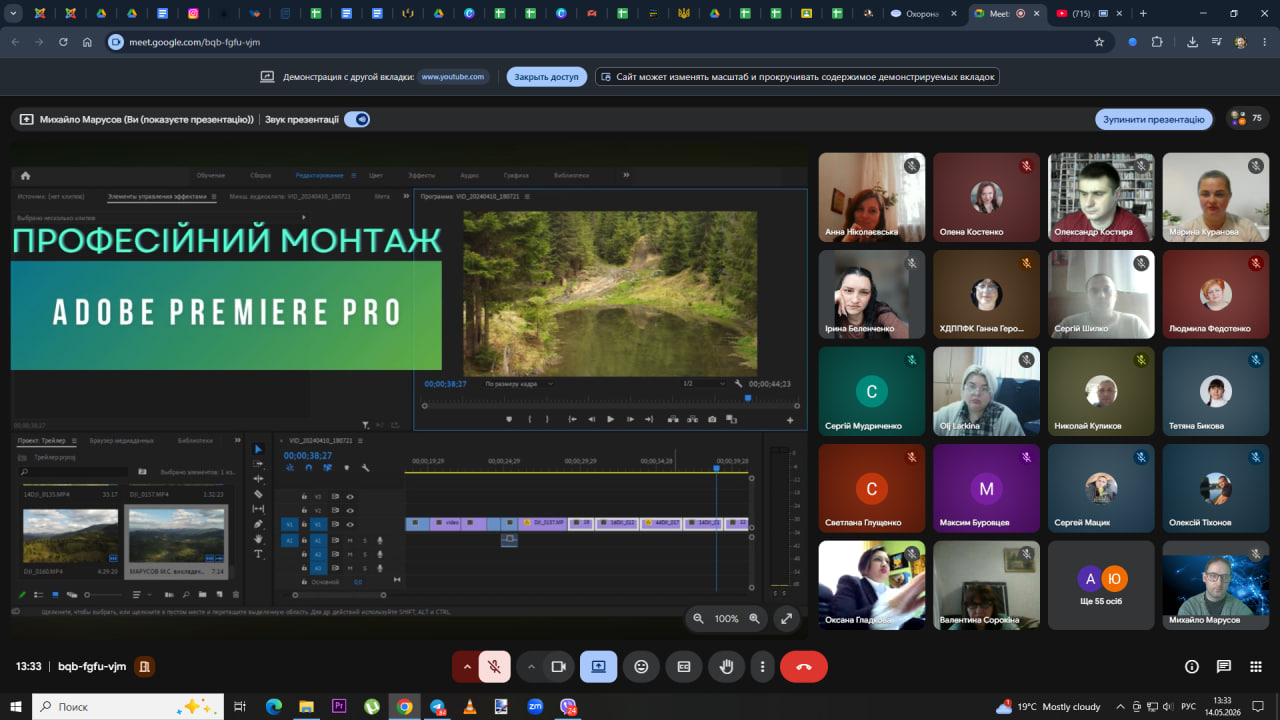Open the meeting details info icon

1192,666
